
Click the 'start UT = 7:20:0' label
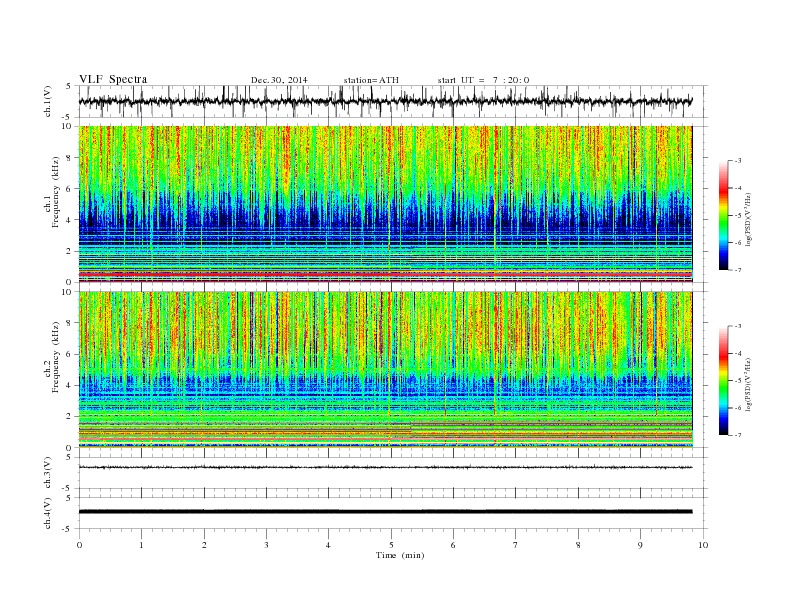coord(483,80)
